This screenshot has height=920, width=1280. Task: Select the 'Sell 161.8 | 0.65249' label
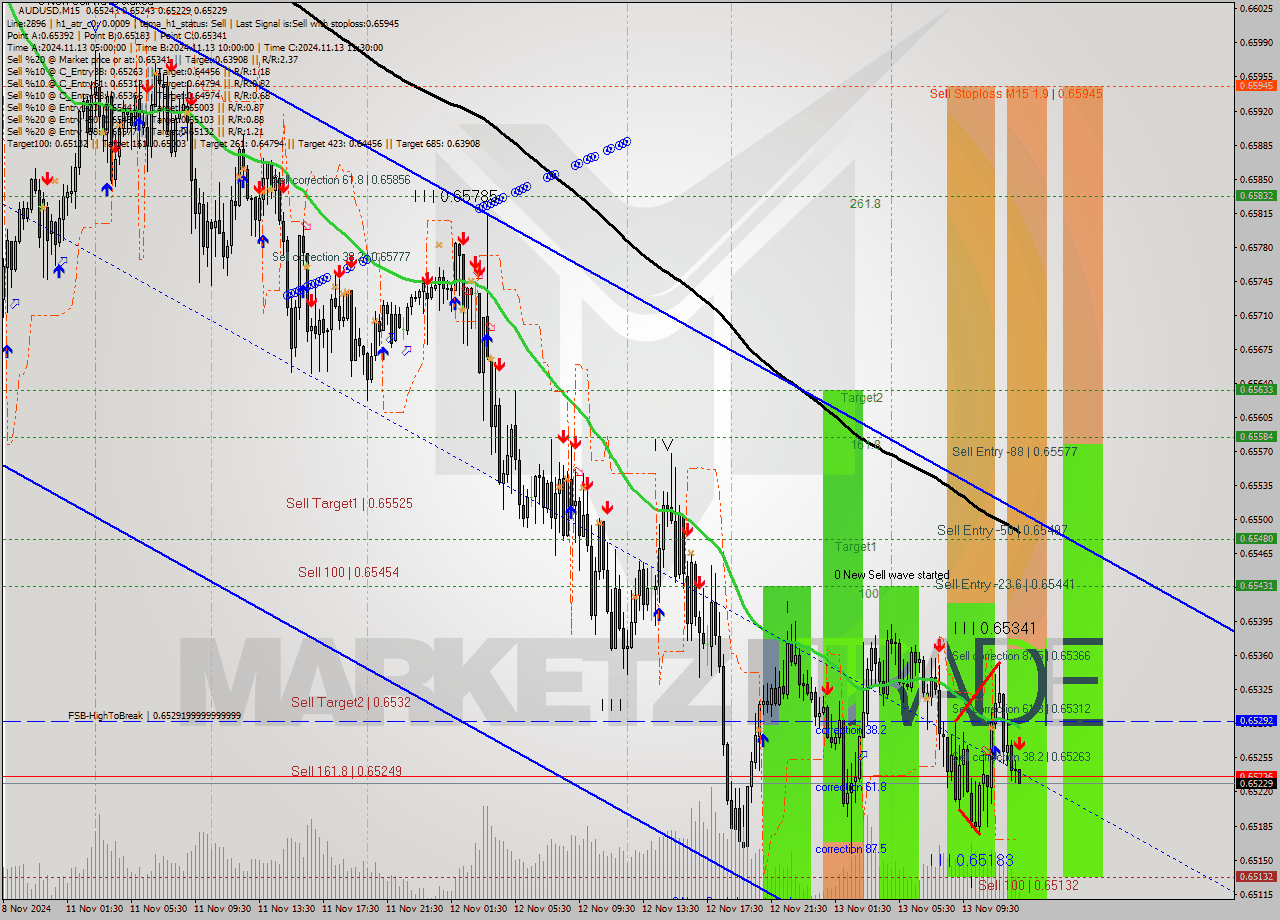[x=346, y=771]
